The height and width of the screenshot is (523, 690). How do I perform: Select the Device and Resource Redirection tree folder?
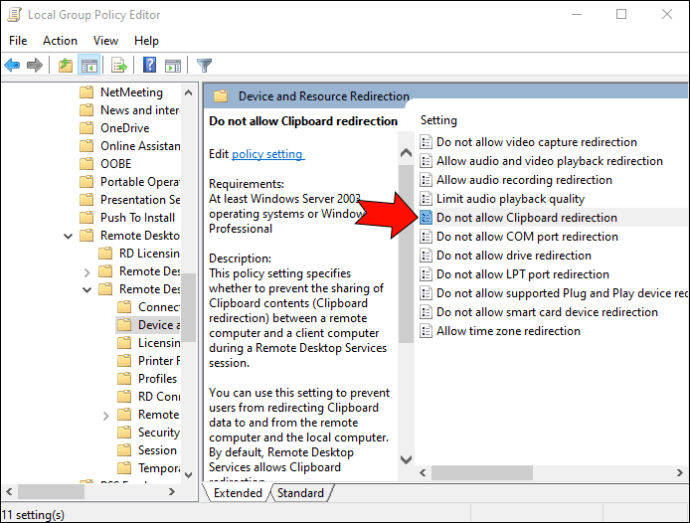[148, 325]
